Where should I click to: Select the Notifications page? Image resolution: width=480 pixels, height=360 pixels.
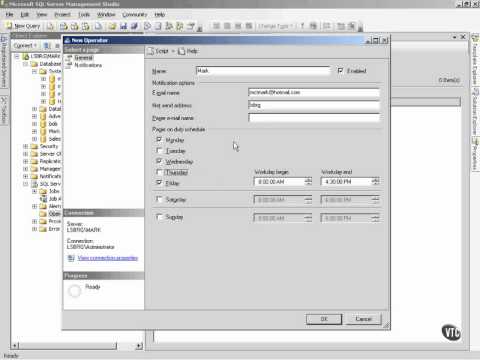[88, 65]
